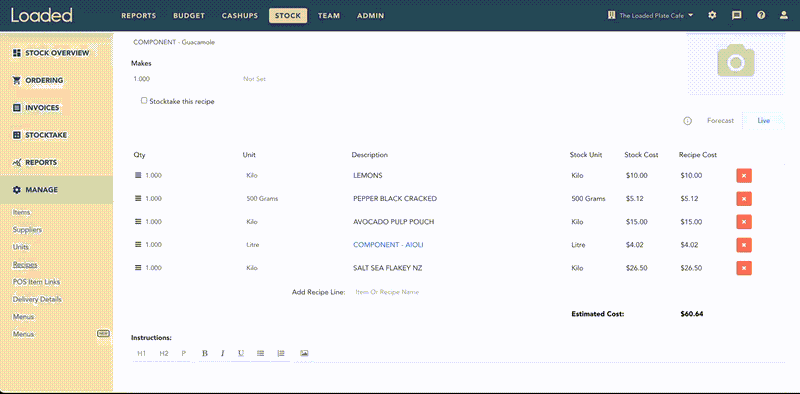Open Recipes under Manage
The height and width of the screenshot is (394, 800).
(x=25, y=264)
